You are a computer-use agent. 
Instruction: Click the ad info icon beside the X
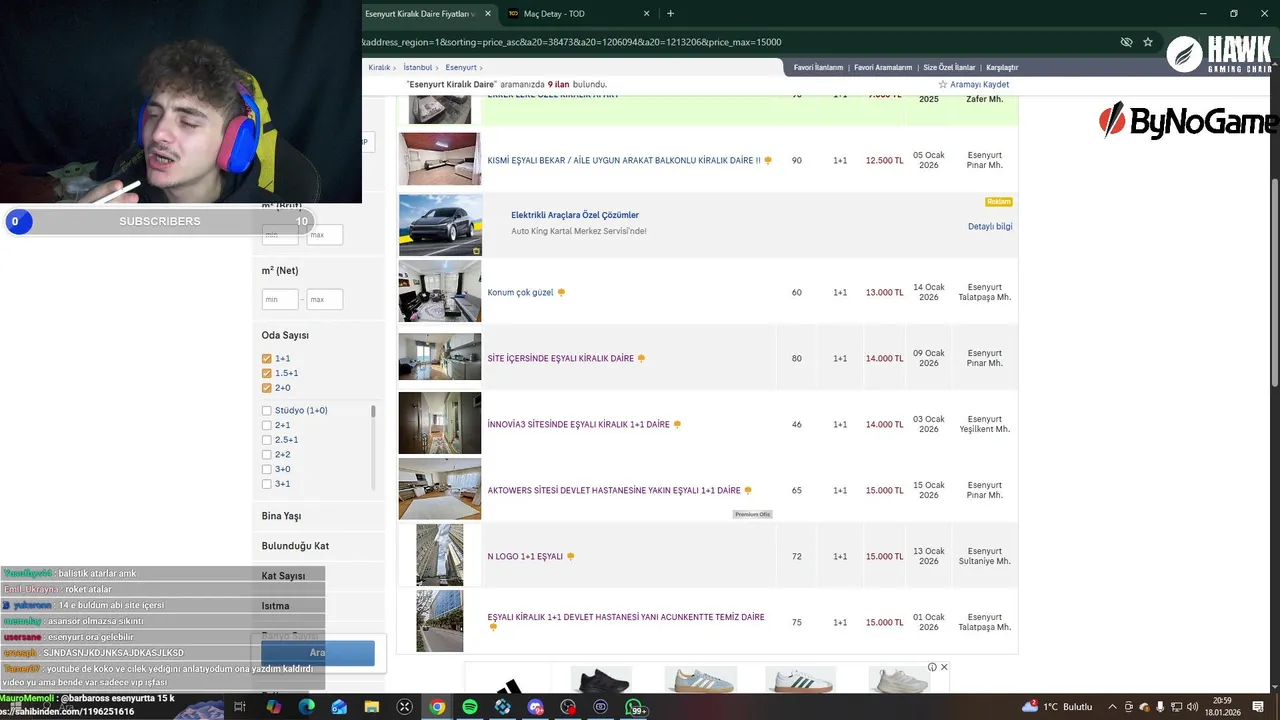932,667
